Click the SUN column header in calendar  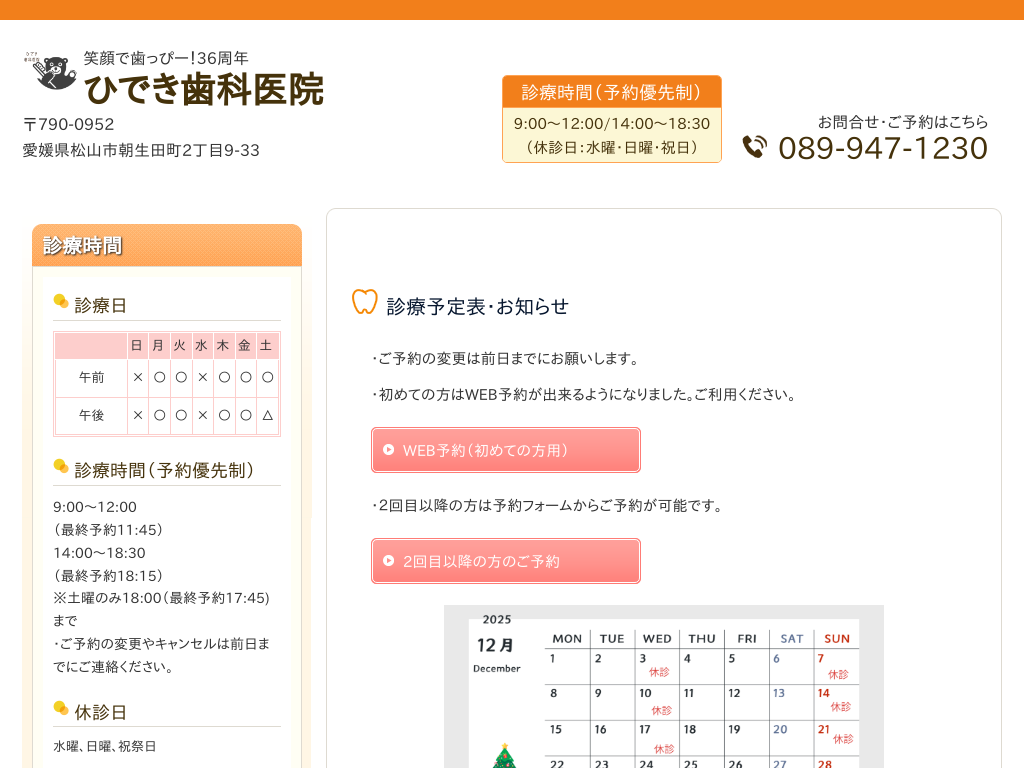(x=836, y=638)
